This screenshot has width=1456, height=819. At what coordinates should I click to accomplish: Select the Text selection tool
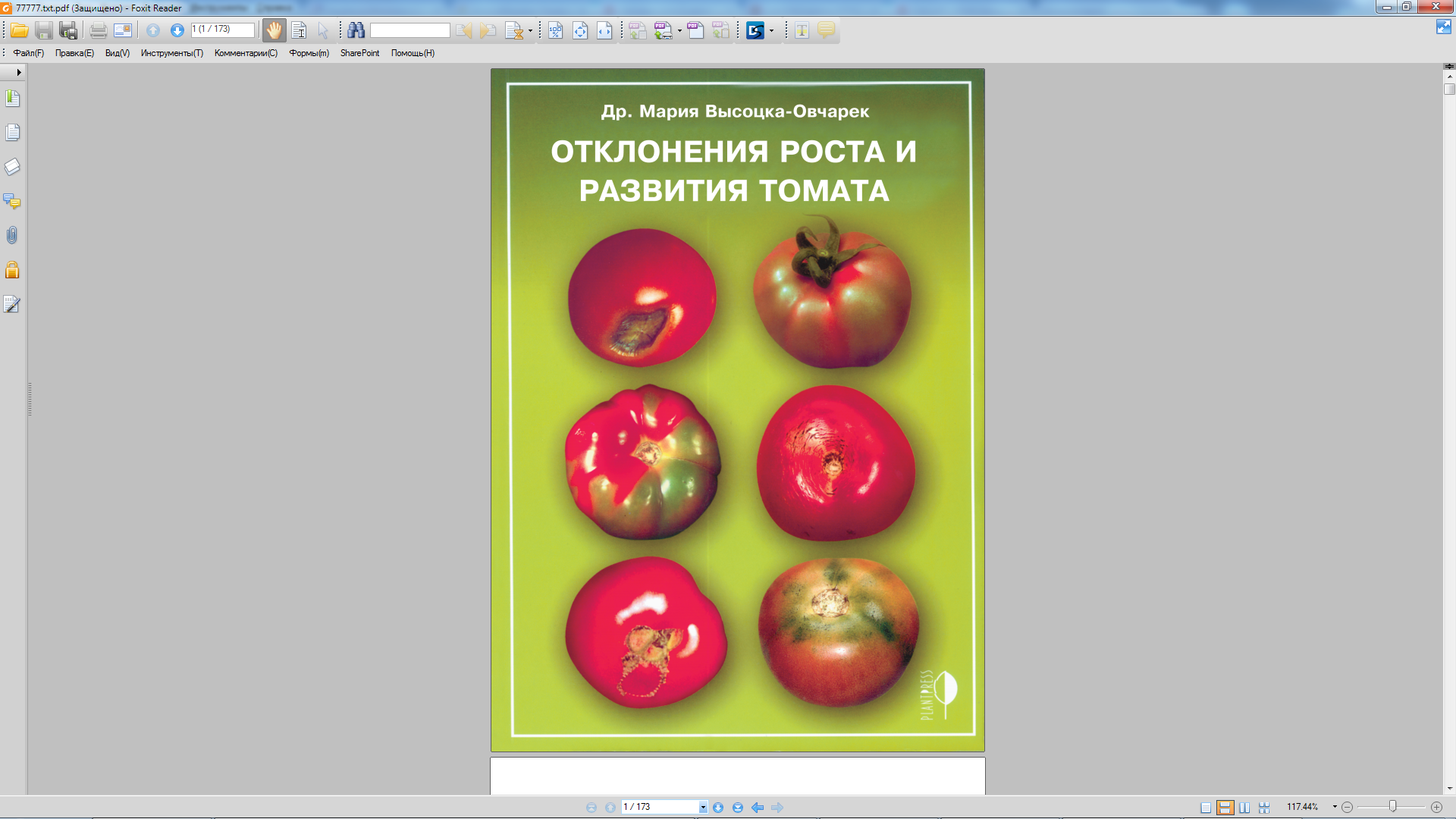(x=299, y=30)
